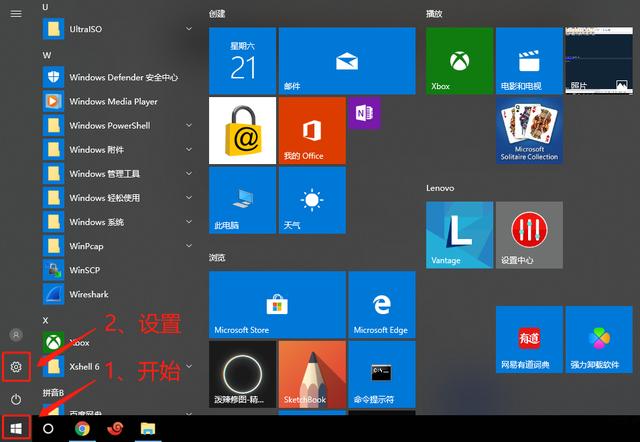Launch Microsoft Solitaire Collection tile

530,130
